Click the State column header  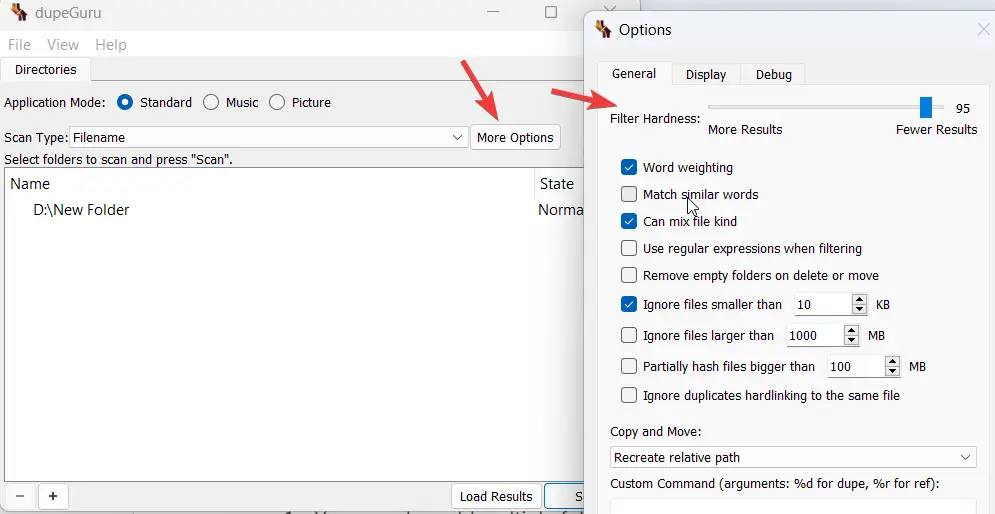[x=559, y=184]
